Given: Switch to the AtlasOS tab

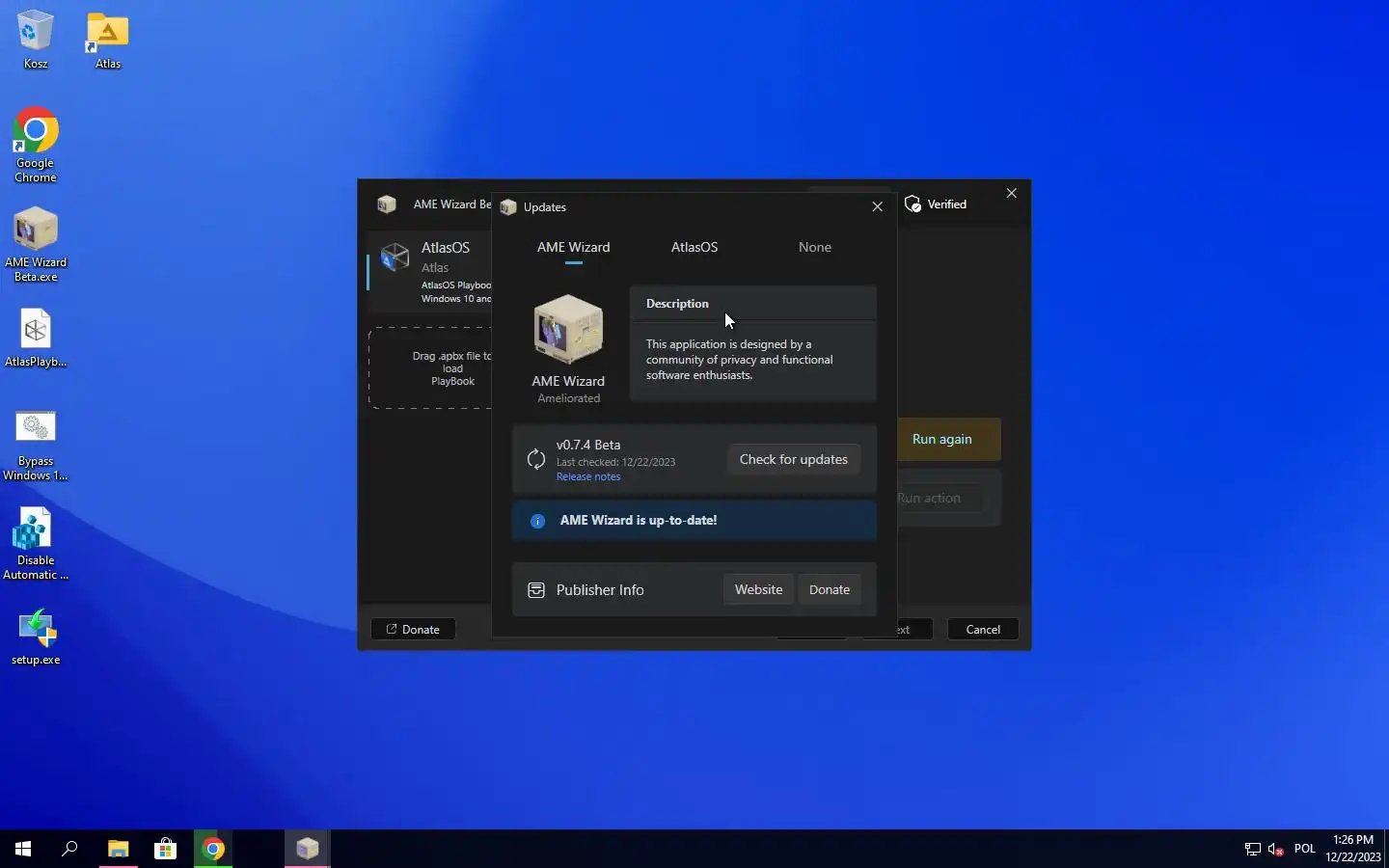Looking at the screenshot, I should 694,248.
